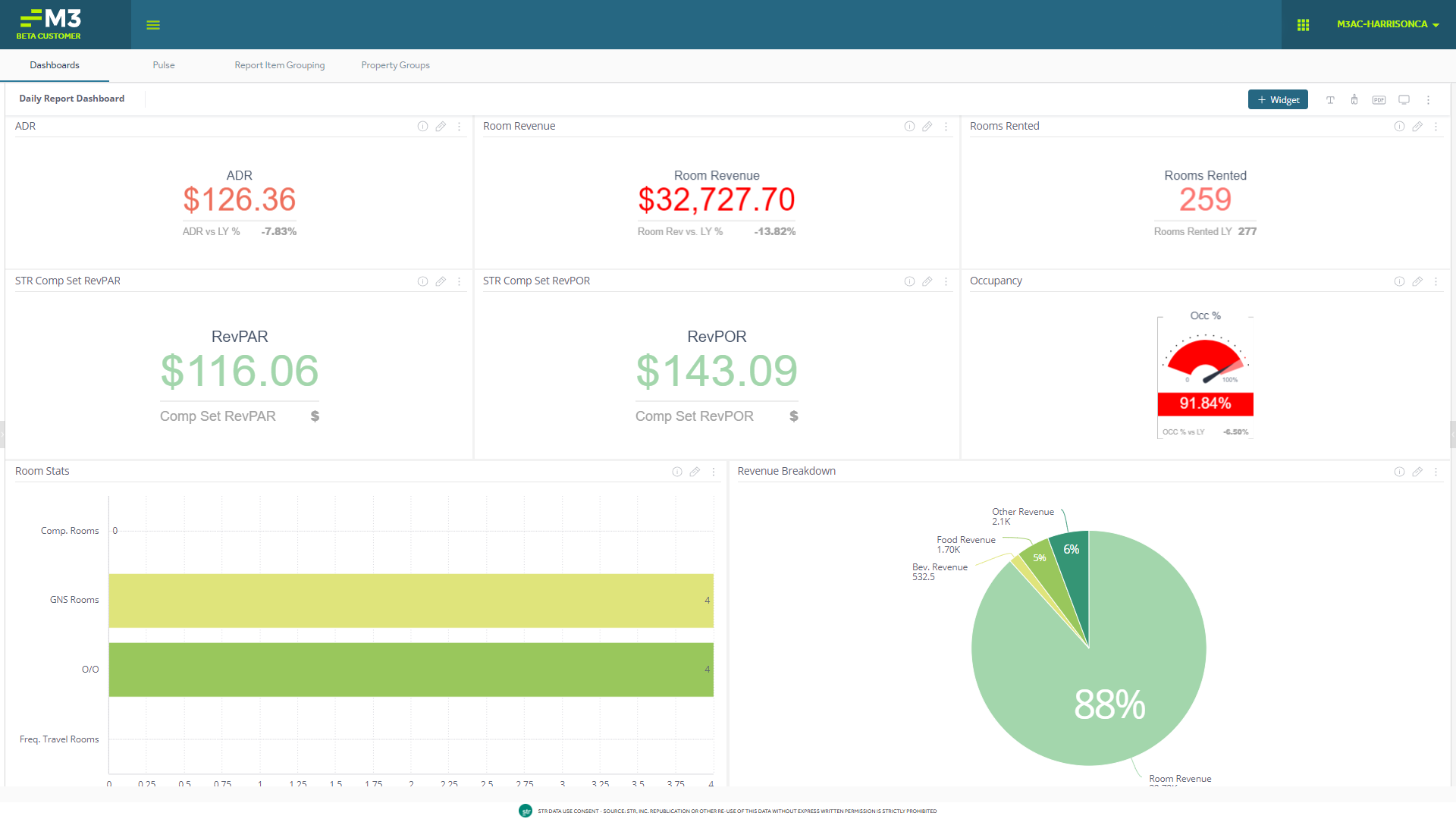
Task: Open the apps grid icon in header
Action: 1303,25
